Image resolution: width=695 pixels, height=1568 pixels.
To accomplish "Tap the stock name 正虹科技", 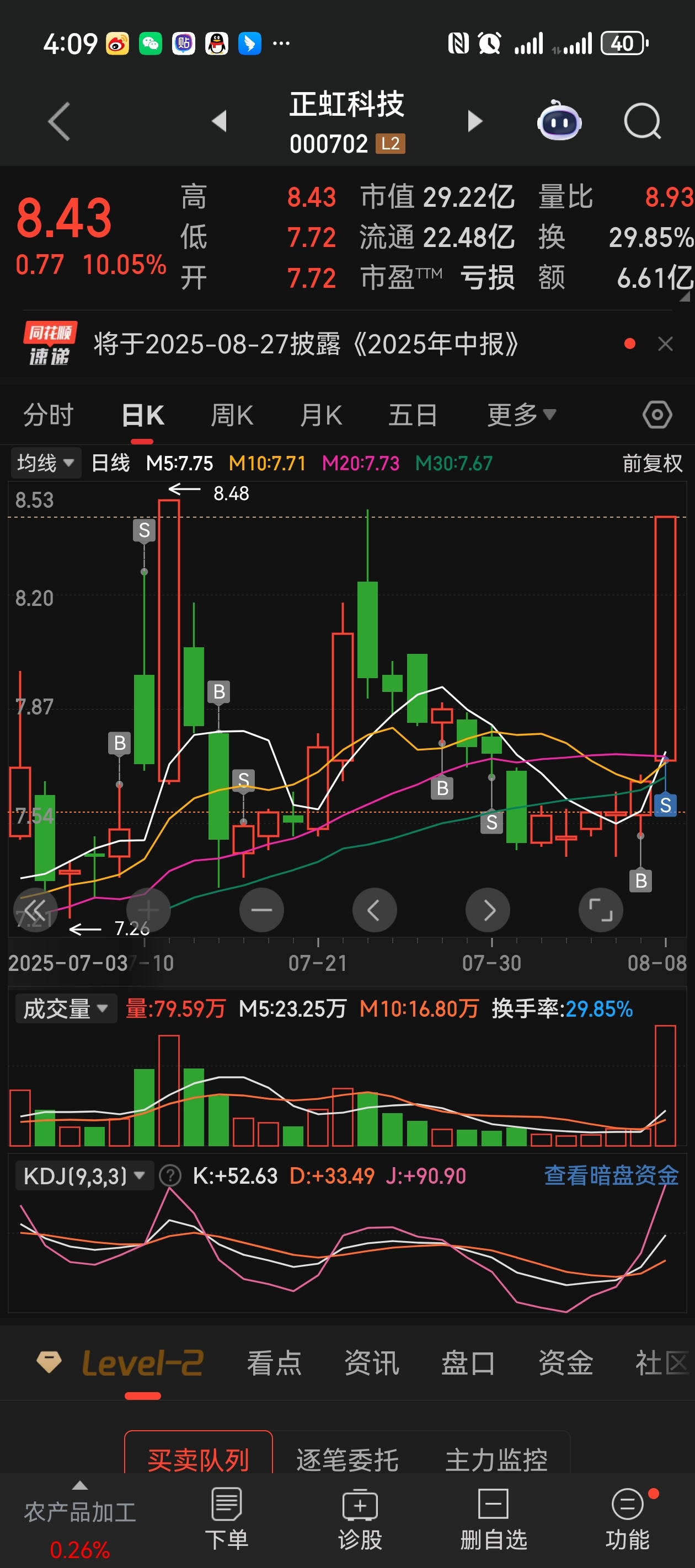I will tap(346, 104).
